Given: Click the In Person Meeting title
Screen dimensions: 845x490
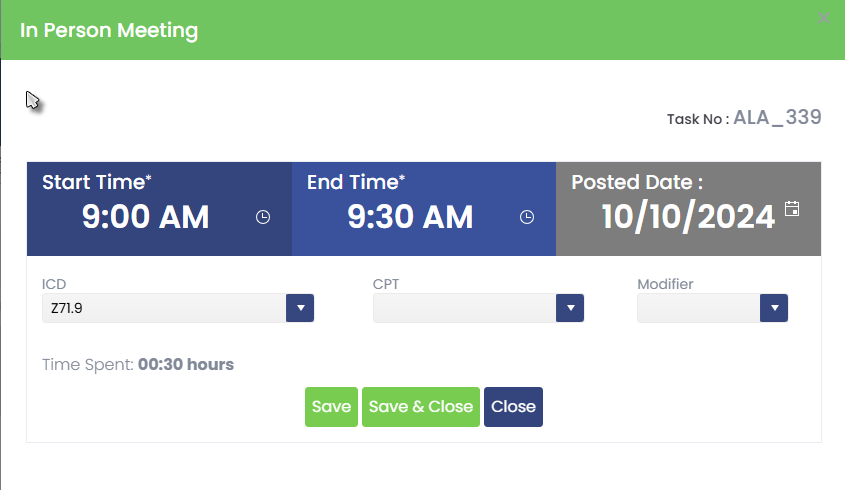Looking at the screenshot, I should click(109, 31).
